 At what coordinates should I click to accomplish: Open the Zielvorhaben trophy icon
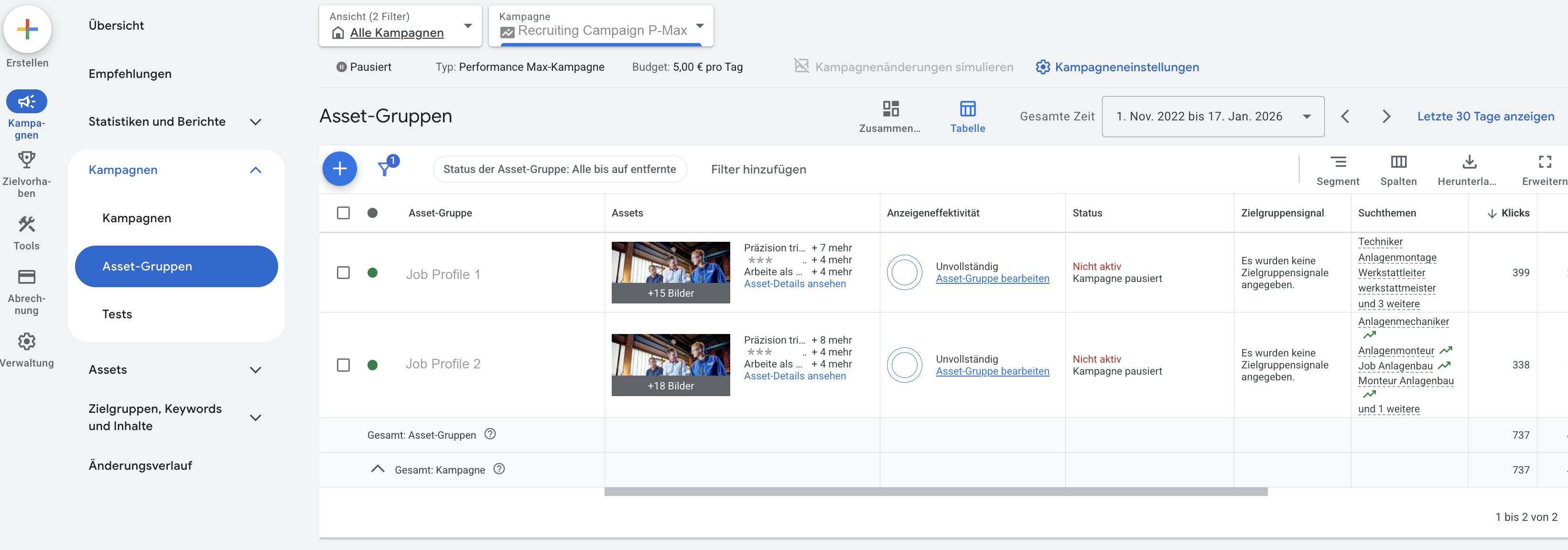point(26,160)
